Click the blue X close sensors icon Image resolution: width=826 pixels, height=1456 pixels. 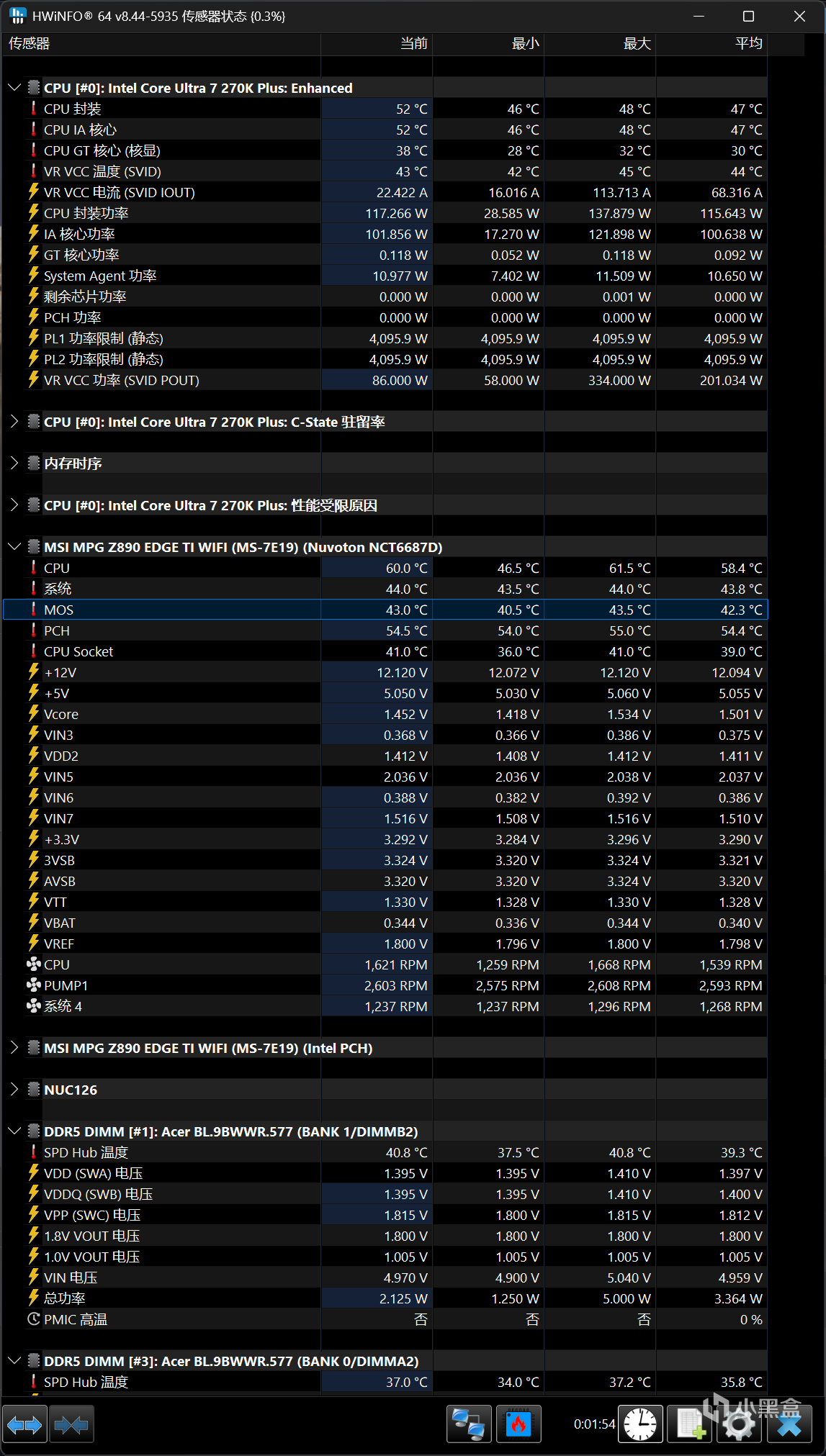[789, 1424]
